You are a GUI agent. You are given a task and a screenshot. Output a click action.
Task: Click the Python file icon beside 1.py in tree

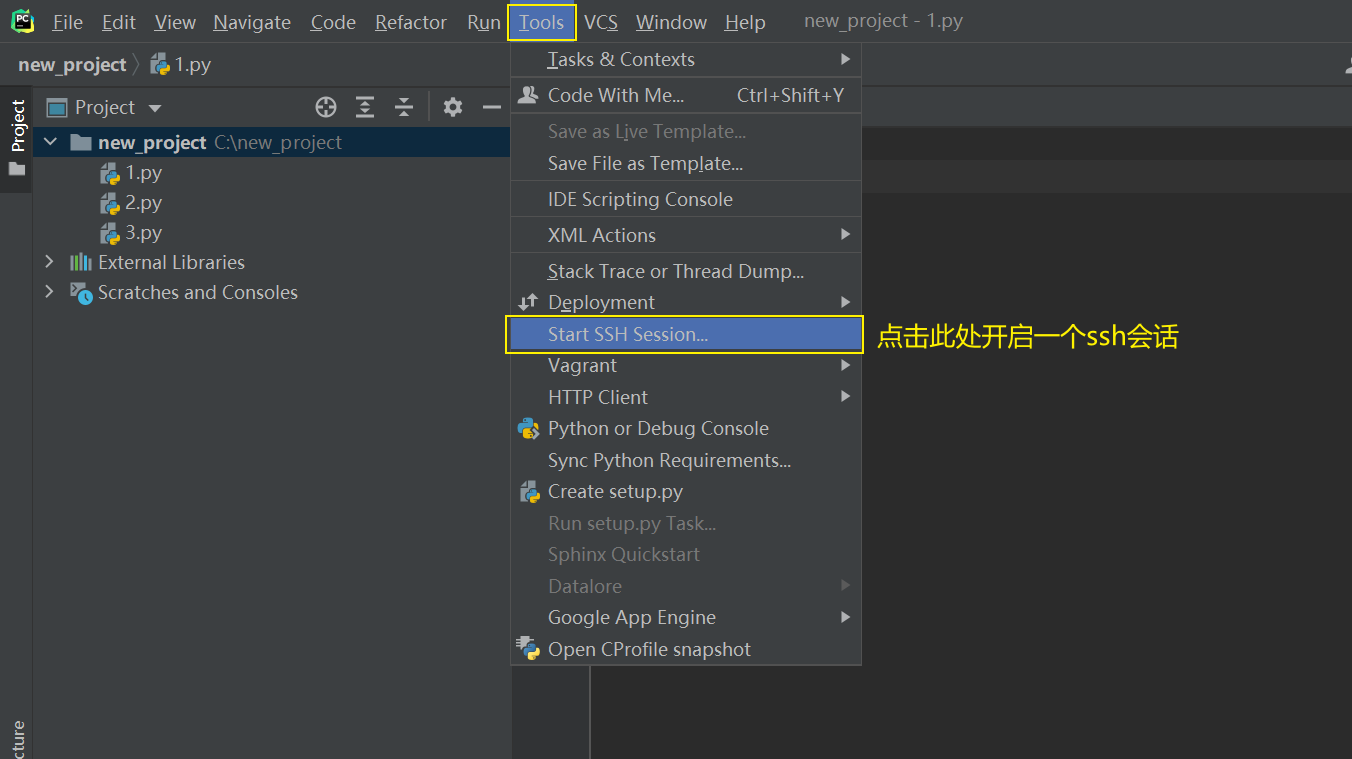tap(110, 173)
